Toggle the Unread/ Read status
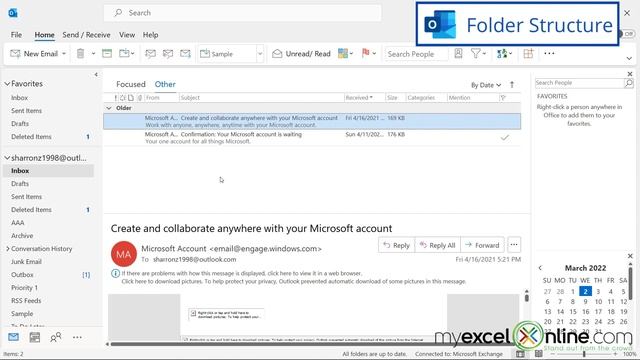 click(301, 53)
